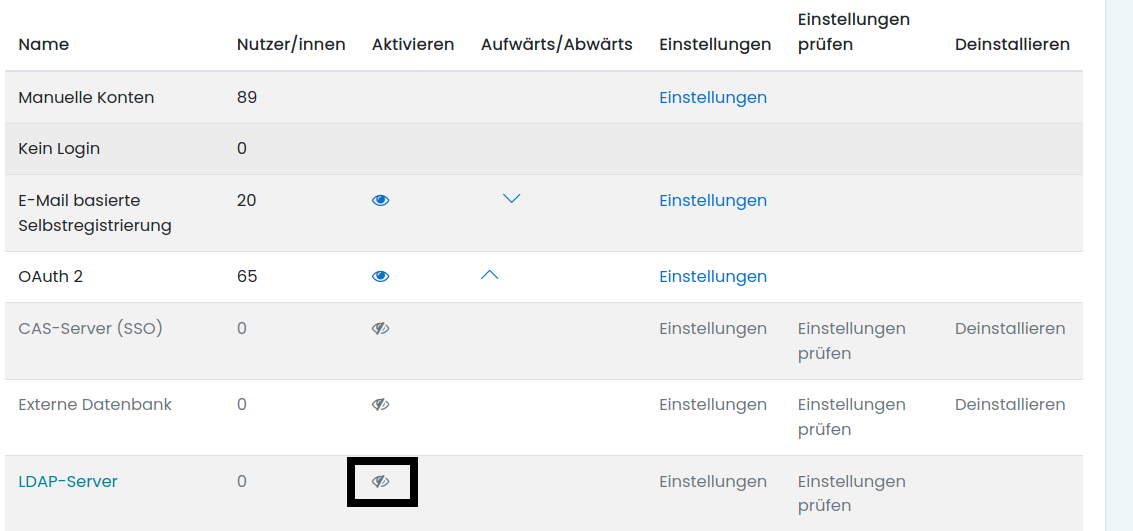Move OAuth 2 up with arrow

489,275
